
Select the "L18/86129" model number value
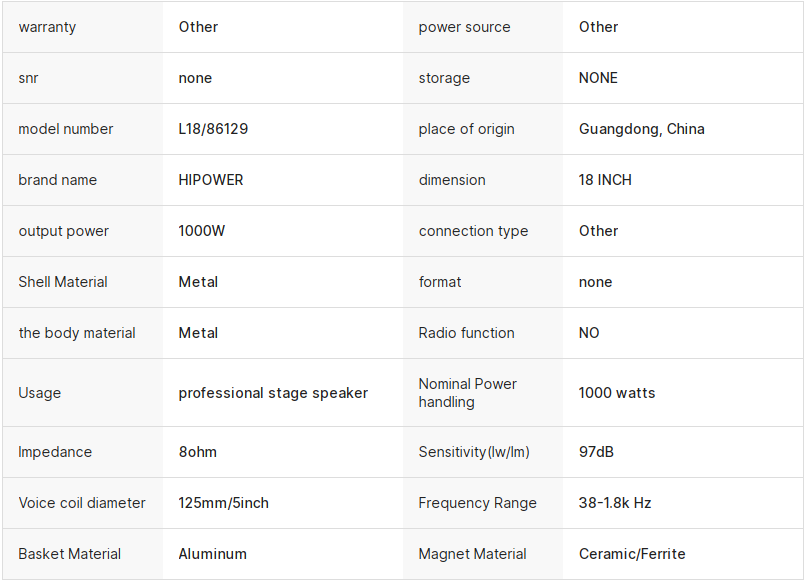(213, 129)
